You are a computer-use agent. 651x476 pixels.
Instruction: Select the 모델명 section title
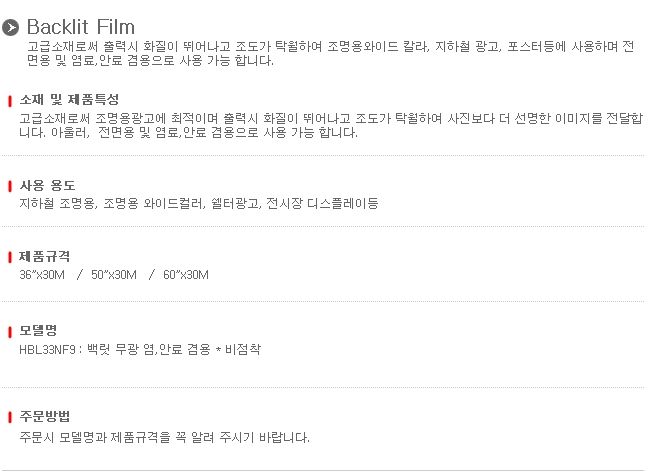pyautogui.click(x=38, y=331)
